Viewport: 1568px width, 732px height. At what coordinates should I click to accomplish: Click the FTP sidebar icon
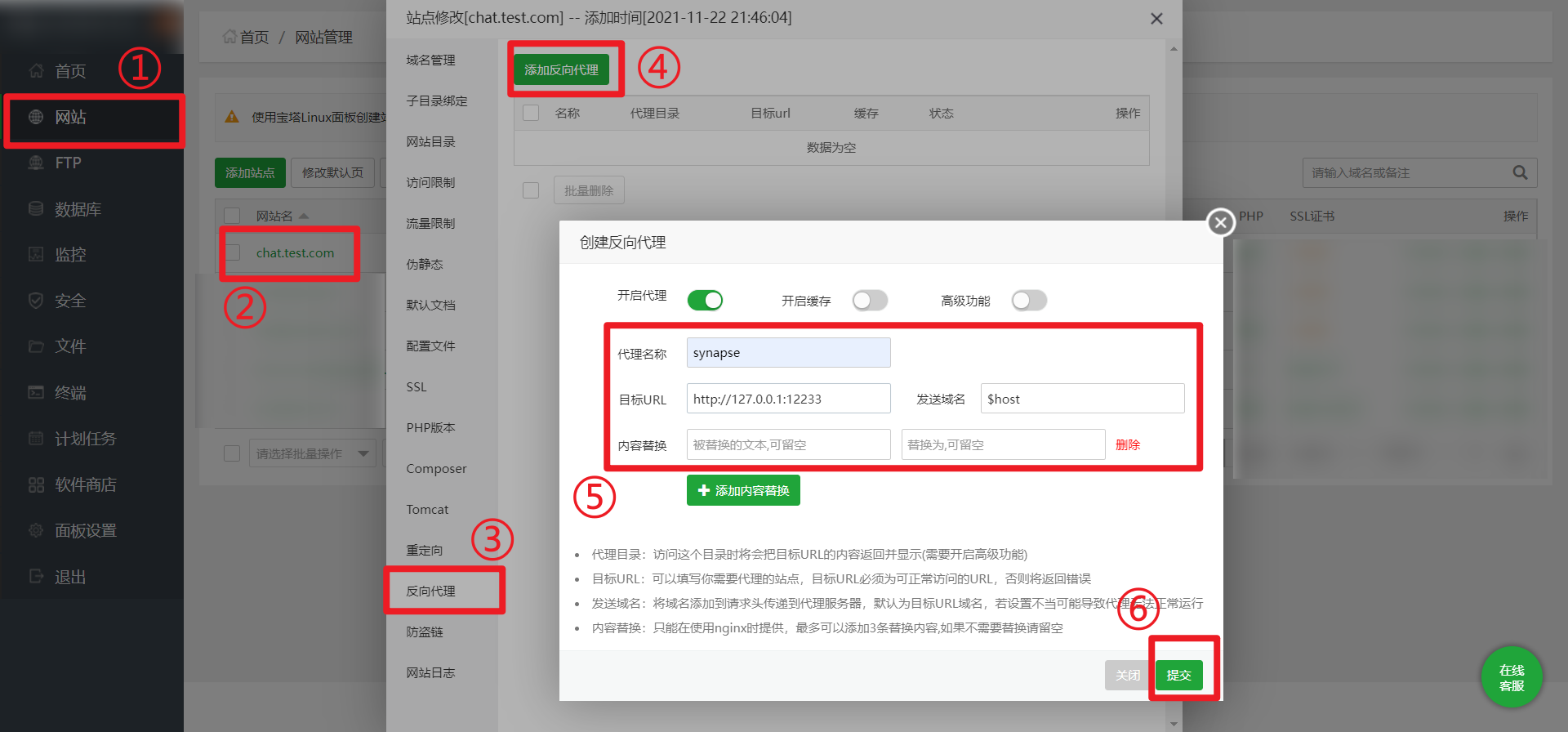pos(36,163)
